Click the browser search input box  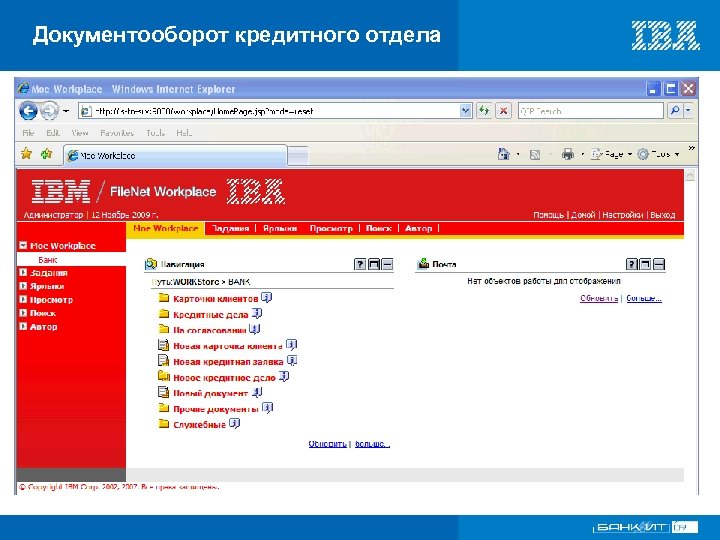(591, 111)
